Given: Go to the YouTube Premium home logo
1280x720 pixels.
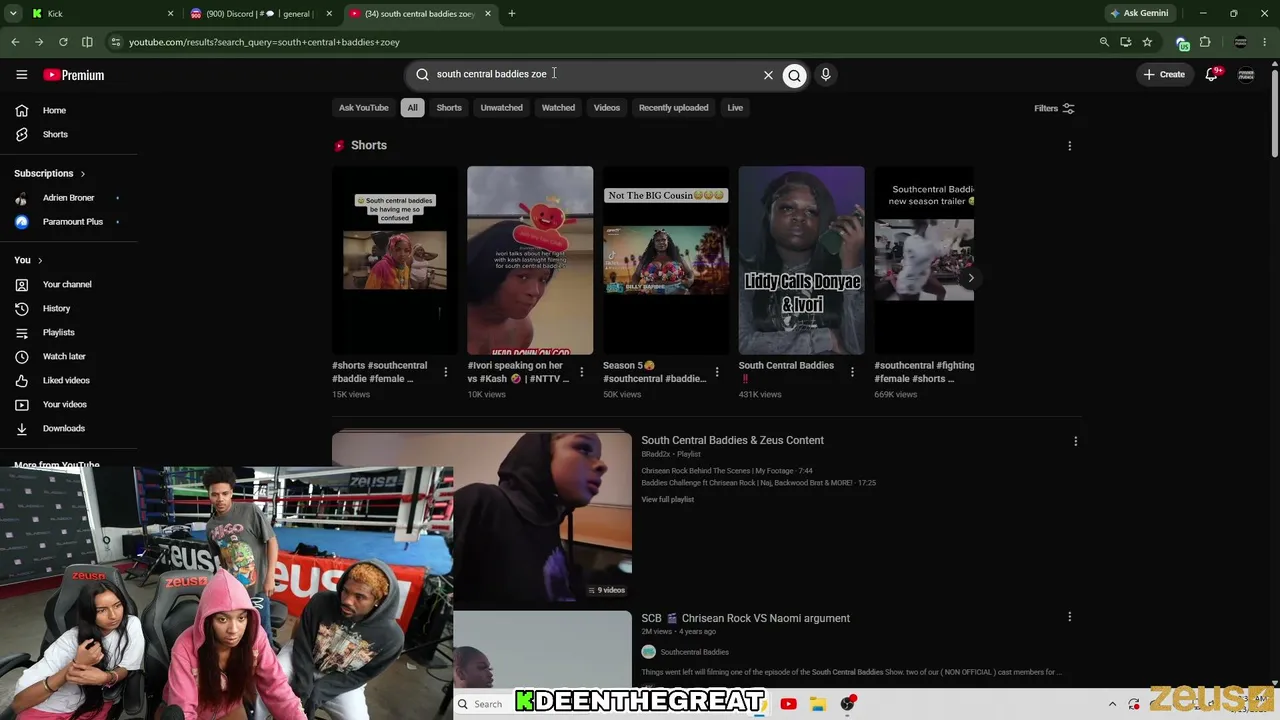Looking at the screenshot, I should [74, 75].
